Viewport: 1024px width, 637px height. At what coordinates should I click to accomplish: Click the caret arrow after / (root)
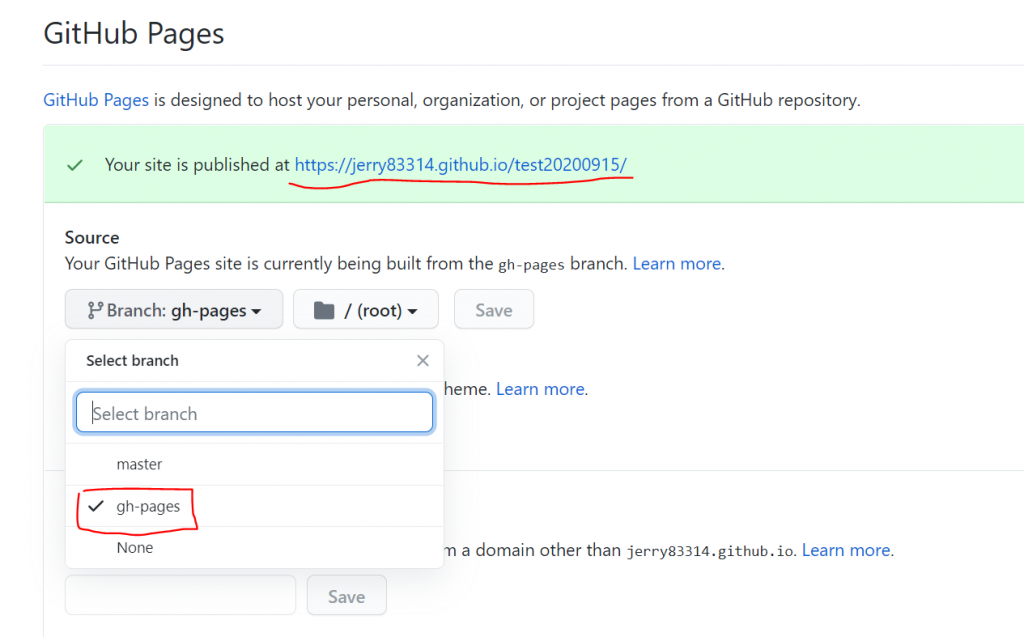(411, 311)
